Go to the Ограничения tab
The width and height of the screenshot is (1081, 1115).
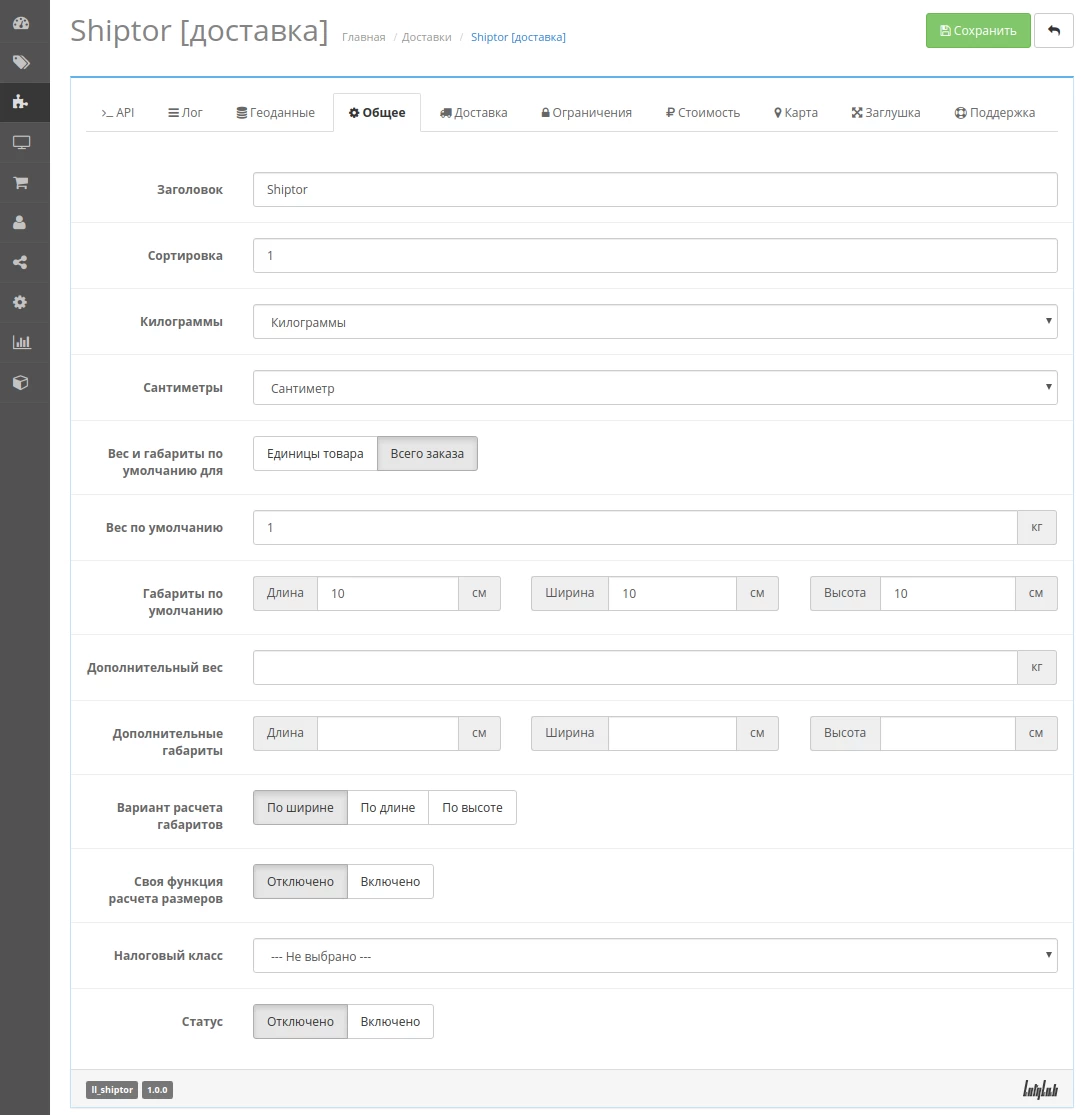tap(587, 112)
